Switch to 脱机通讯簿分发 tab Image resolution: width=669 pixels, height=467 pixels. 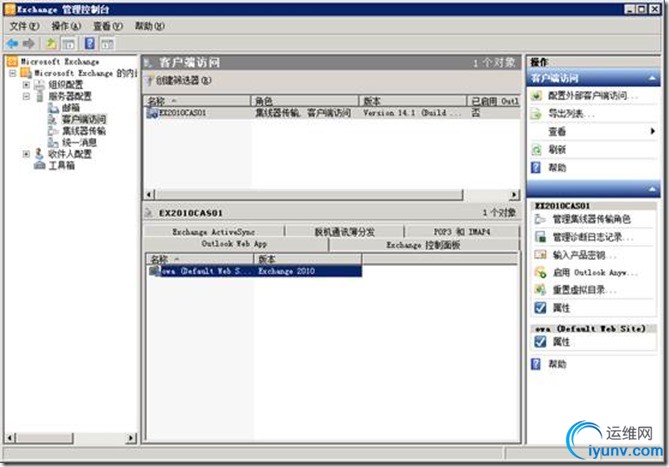click(344, 232)
